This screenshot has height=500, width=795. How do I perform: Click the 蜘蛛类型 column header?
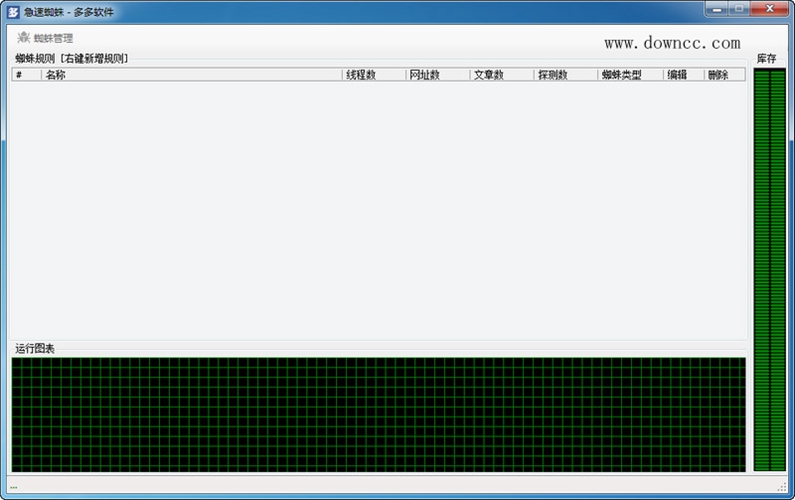tap(630, 75)
